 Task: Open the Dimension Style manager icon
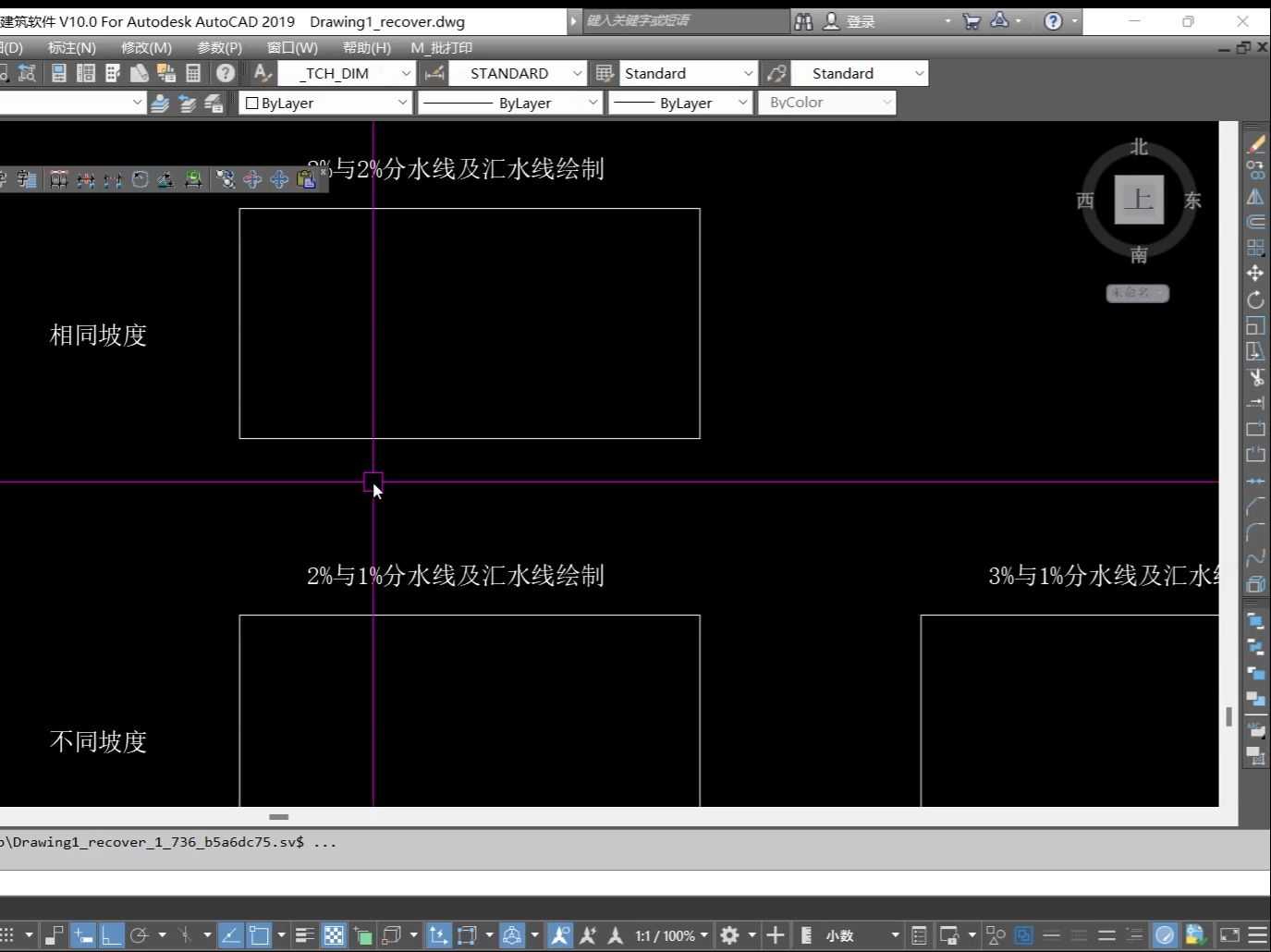click(x=434, y=73)
